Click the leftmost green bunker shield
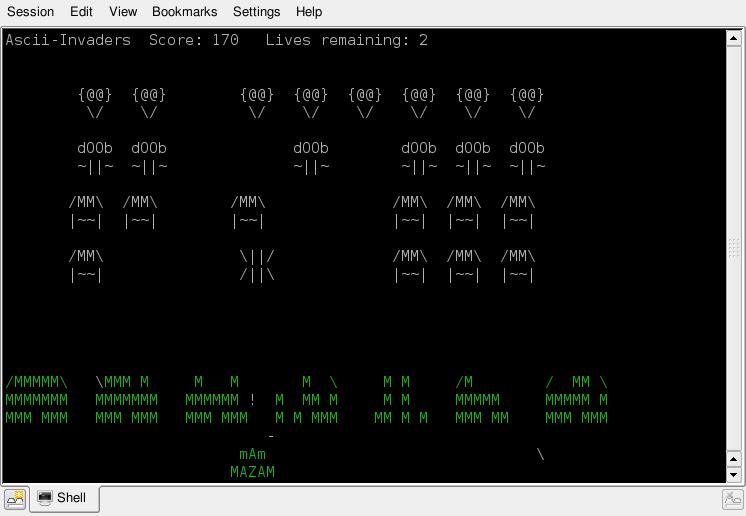Screen dimensions: 746x516 pos(37,400)
